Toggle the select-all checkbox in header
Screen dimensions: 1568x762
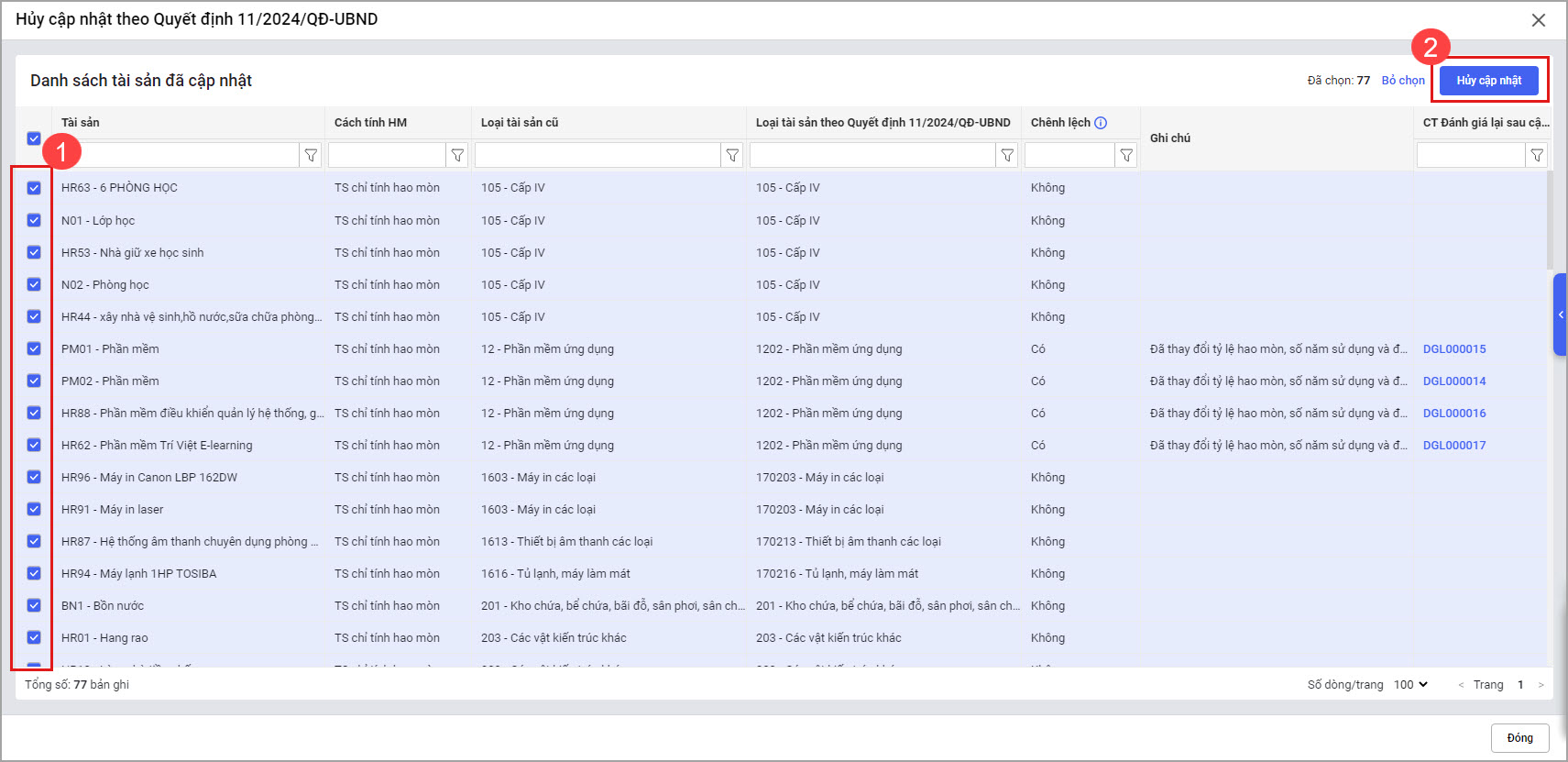[x=34, y=138]
